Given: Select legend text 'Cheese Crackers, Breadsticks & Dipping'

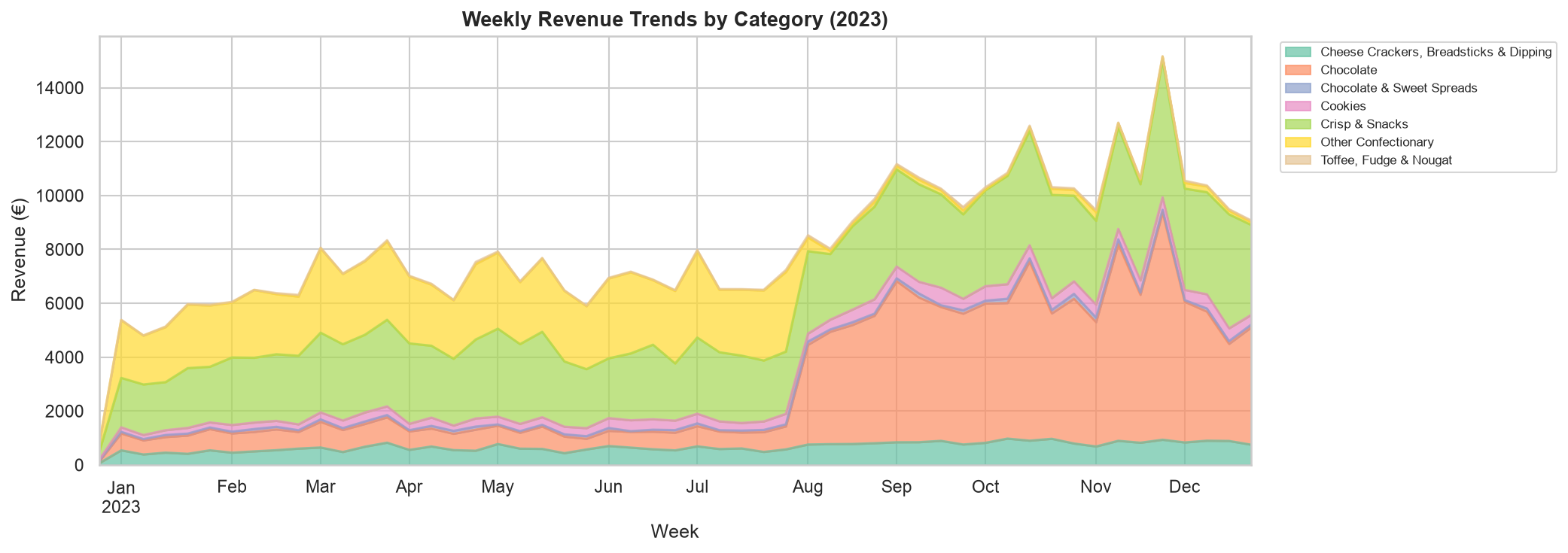Looking at the screenshot, I should [1436, 52].
